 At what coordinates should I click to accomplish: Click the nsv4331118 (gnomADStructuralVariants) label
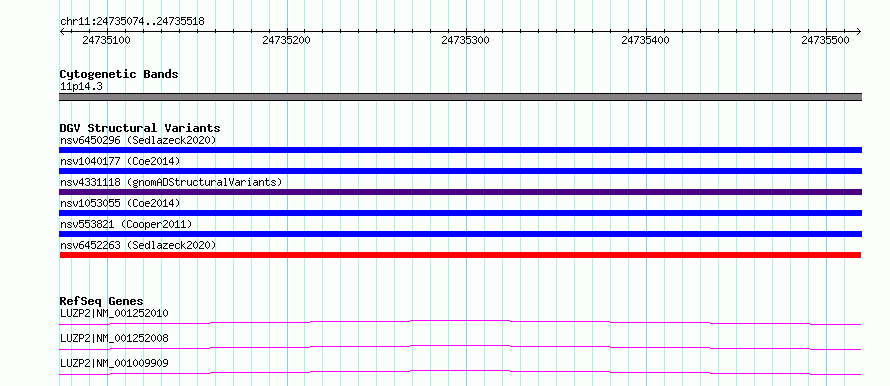(x=171, y=182)
